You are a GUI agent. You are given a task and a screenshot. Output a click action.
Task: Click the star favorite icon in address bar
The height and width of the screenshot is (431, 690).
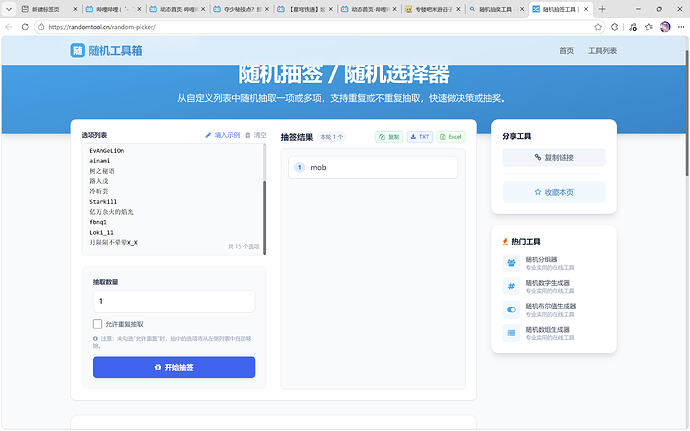point(598,27)
